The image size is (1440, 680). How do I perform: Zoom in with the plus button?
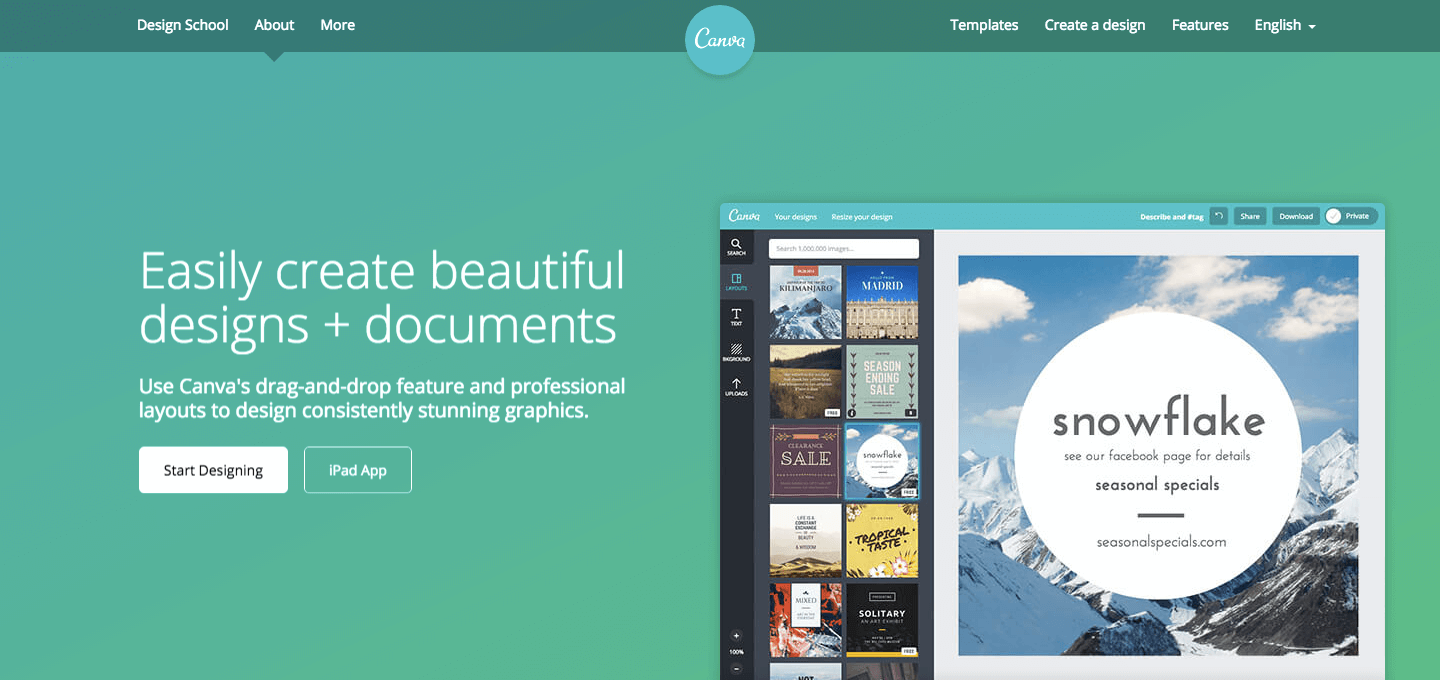[x=736, y=635]
